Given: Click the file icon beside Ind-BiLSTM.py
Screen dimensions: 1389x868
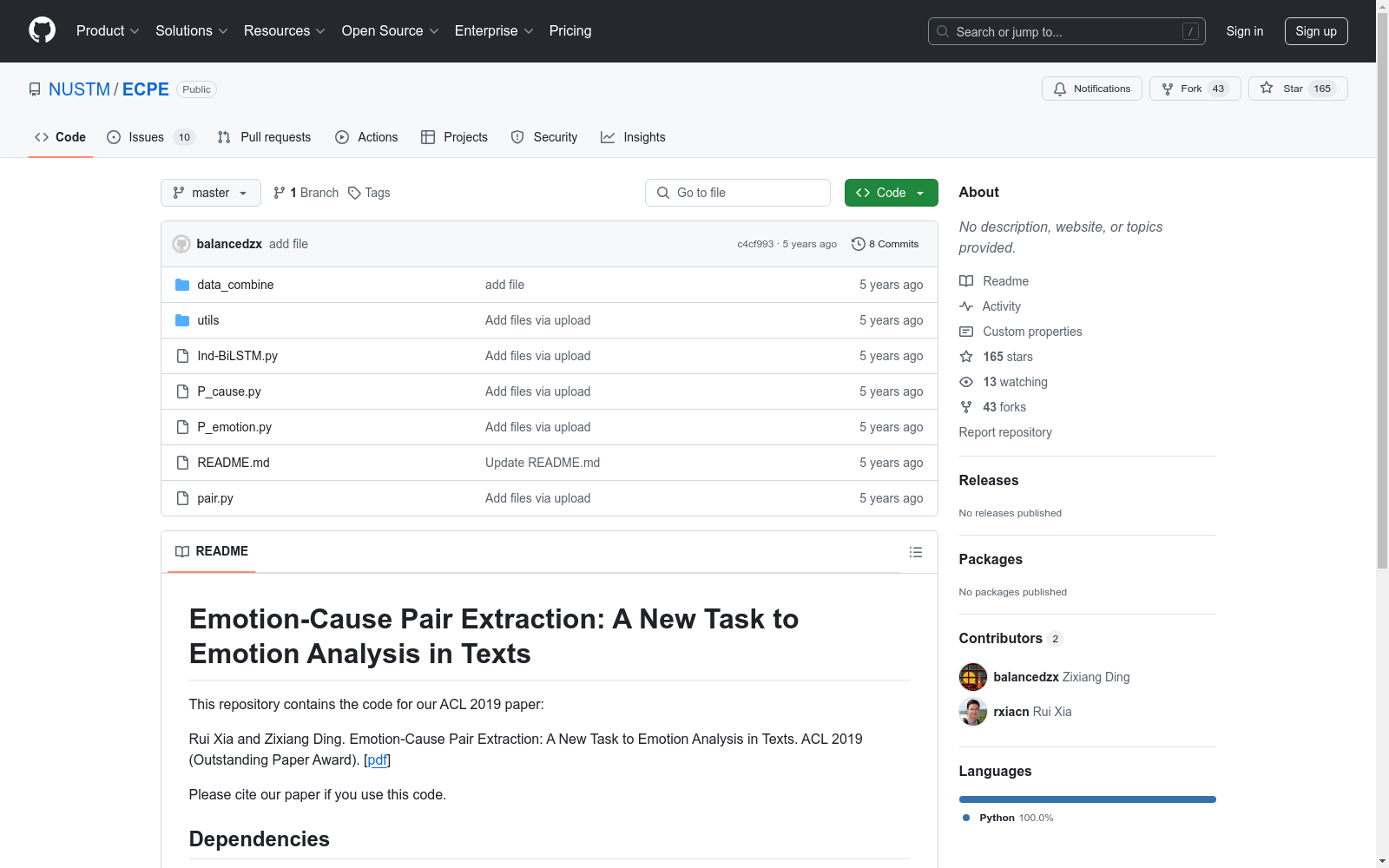Looking at the screenshot, I should (182, 356).
